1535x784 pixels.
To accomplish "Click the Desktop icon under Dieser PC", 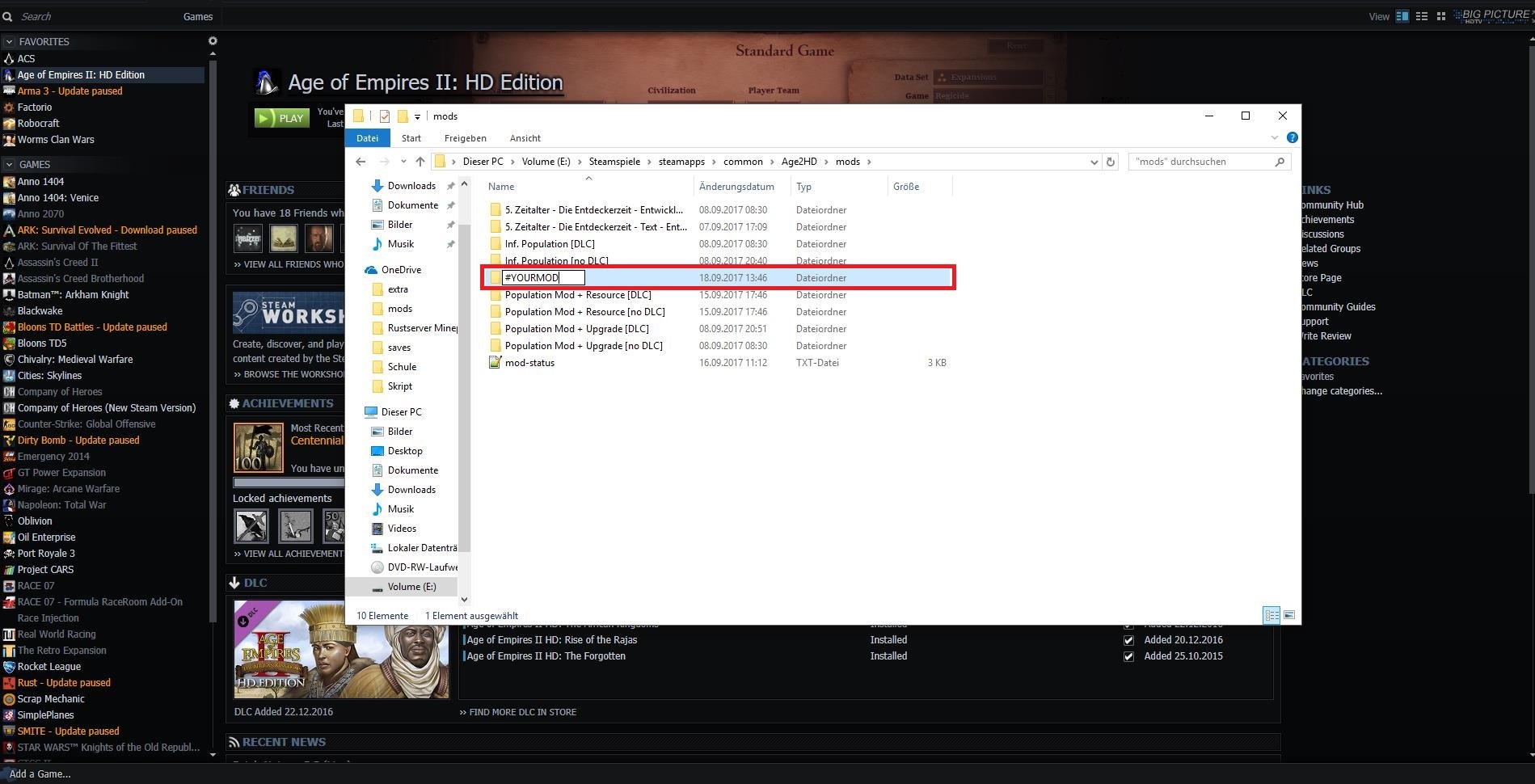I will [x=377, y=451].
